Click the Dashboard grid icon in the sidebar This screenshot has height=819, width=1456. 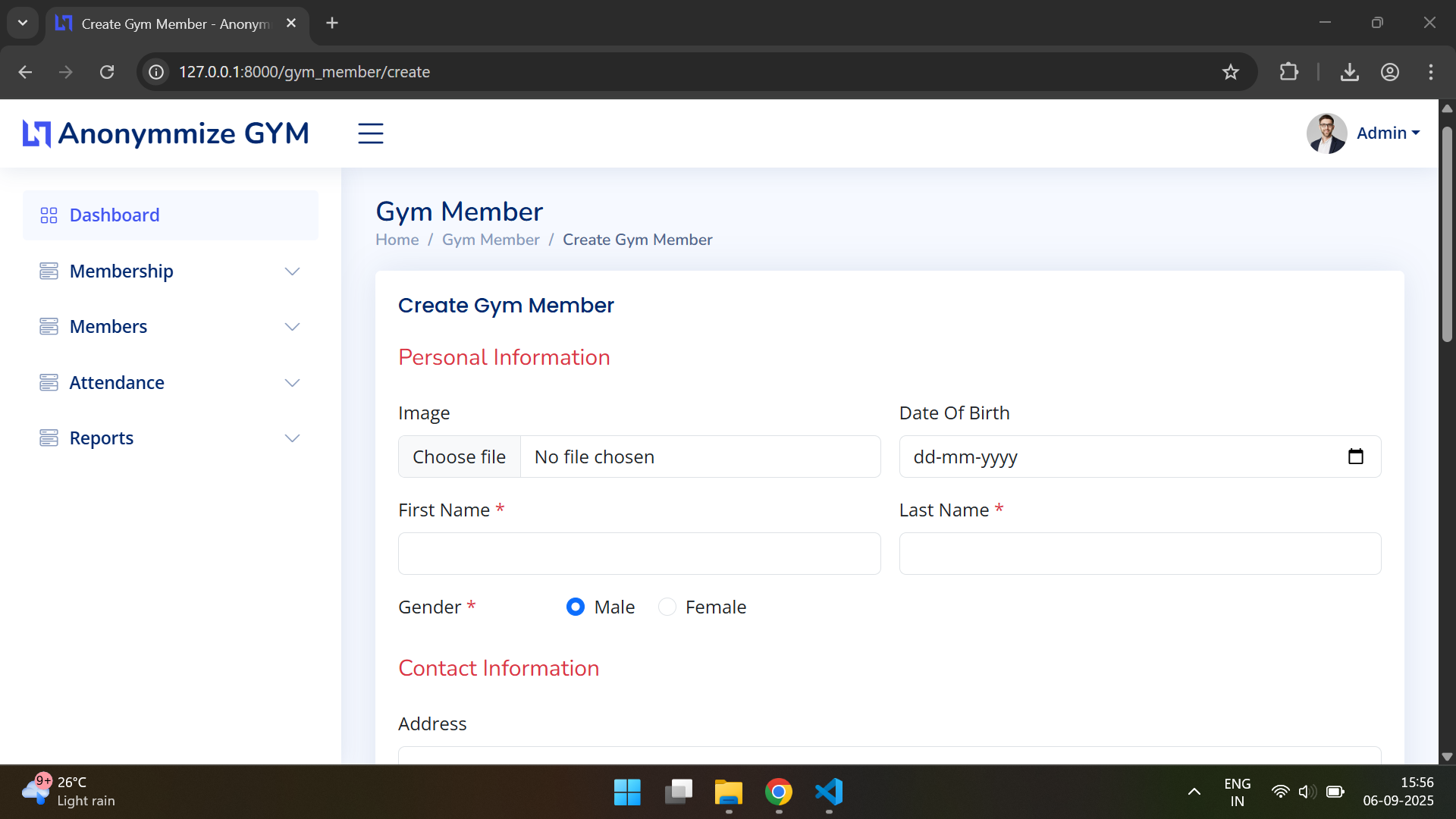(49, 215)
